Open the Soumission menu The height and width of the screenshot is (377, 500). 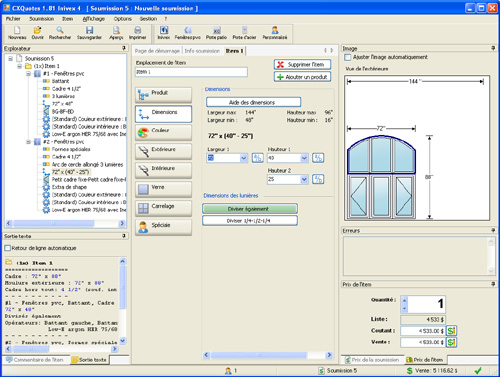41,19
